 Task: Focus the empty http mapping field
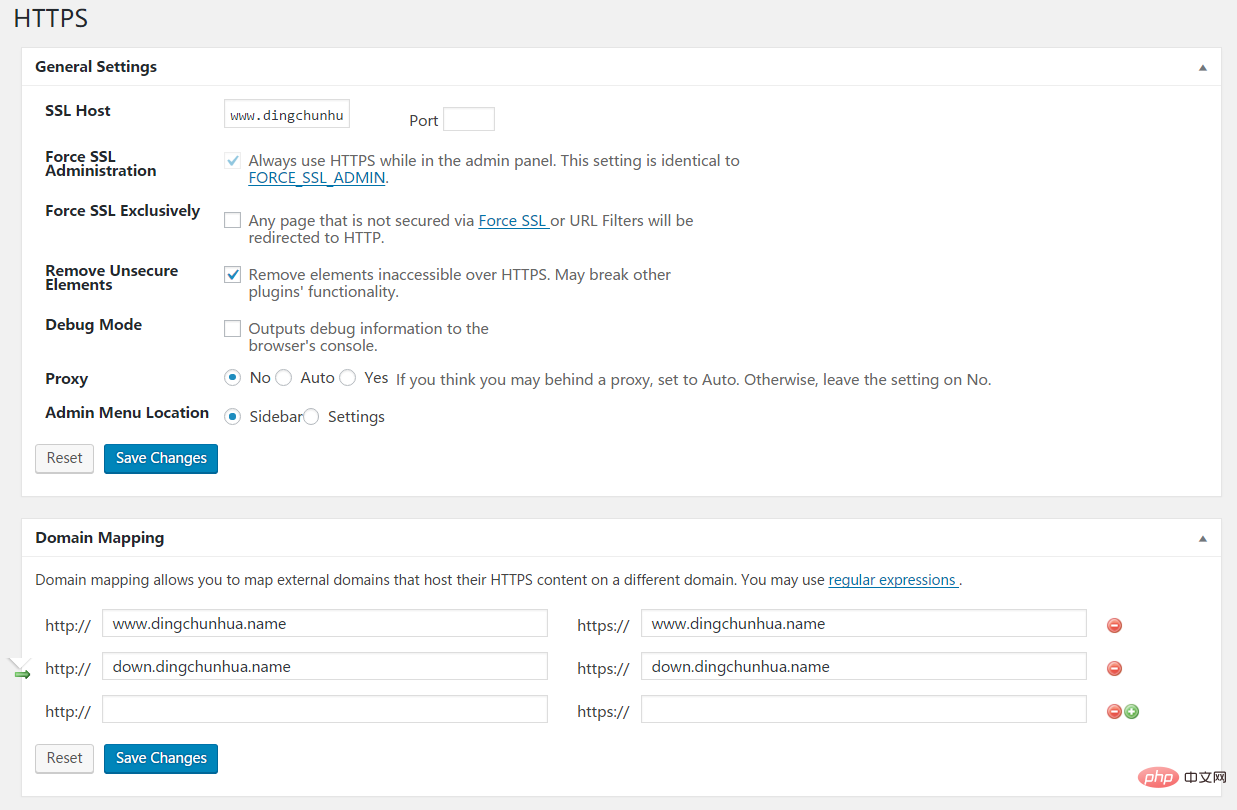(325, 709)
